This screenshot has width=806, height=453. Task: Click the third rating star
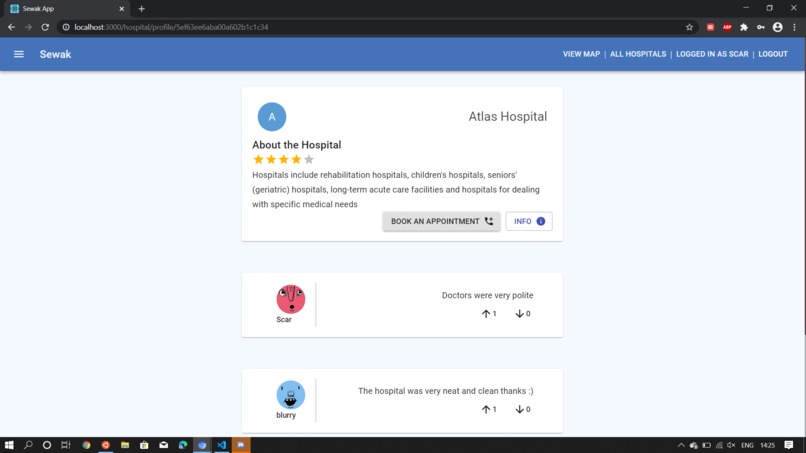284,159
